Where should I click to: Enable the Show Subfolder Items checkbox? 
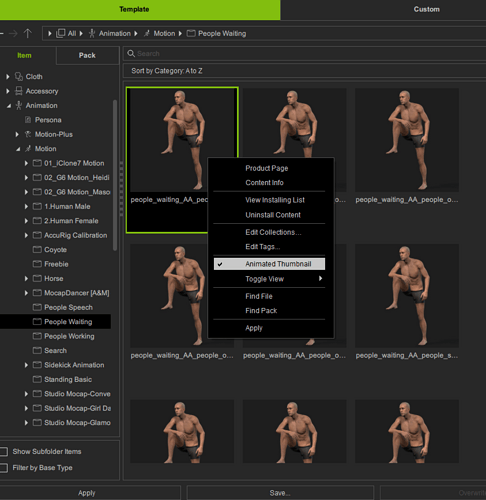click(x=4, y=452)
